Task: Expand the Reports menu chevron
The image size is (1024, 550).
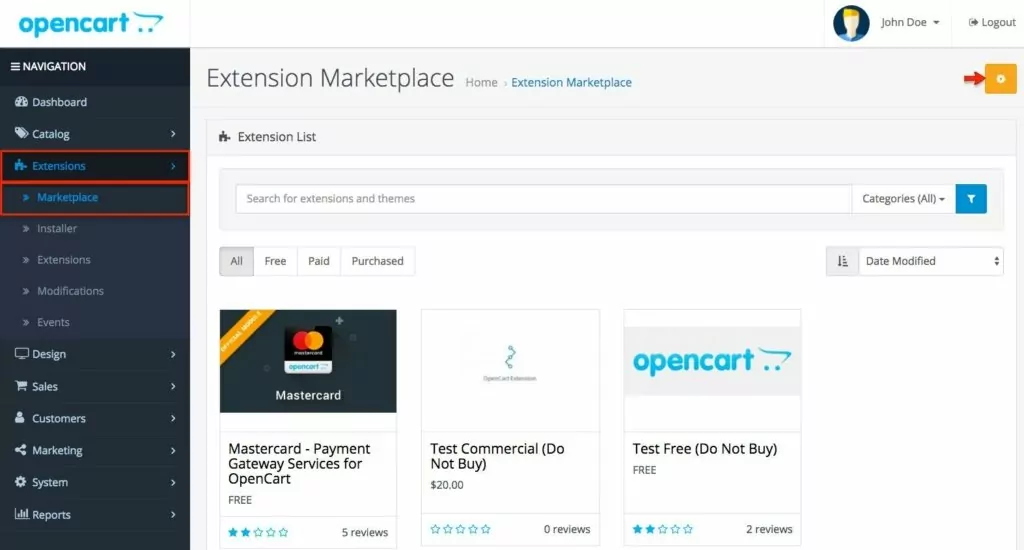Action: (x=173, y=515)
